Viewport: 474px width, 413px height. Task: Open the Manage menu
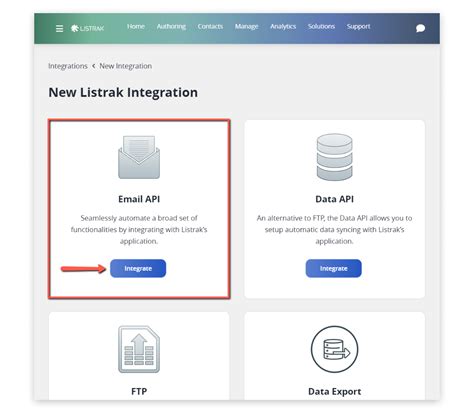pyautogui.click(x=246, y=26)
